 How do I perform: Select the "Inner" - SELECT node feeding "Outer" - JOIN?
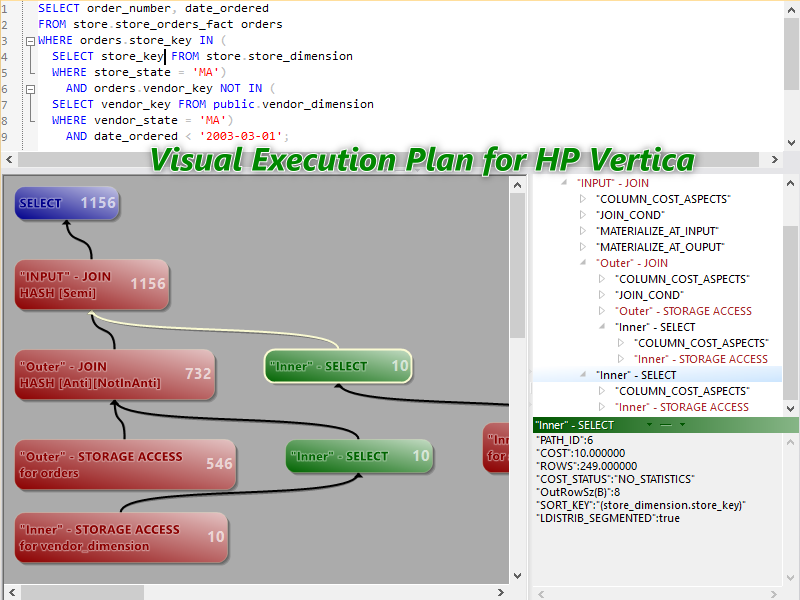point(359,456)
